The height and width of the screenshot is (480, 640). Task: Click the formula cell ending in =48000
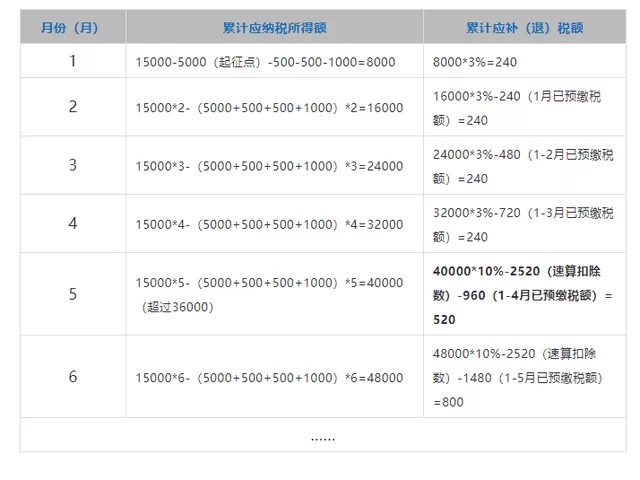pos(269,377)
